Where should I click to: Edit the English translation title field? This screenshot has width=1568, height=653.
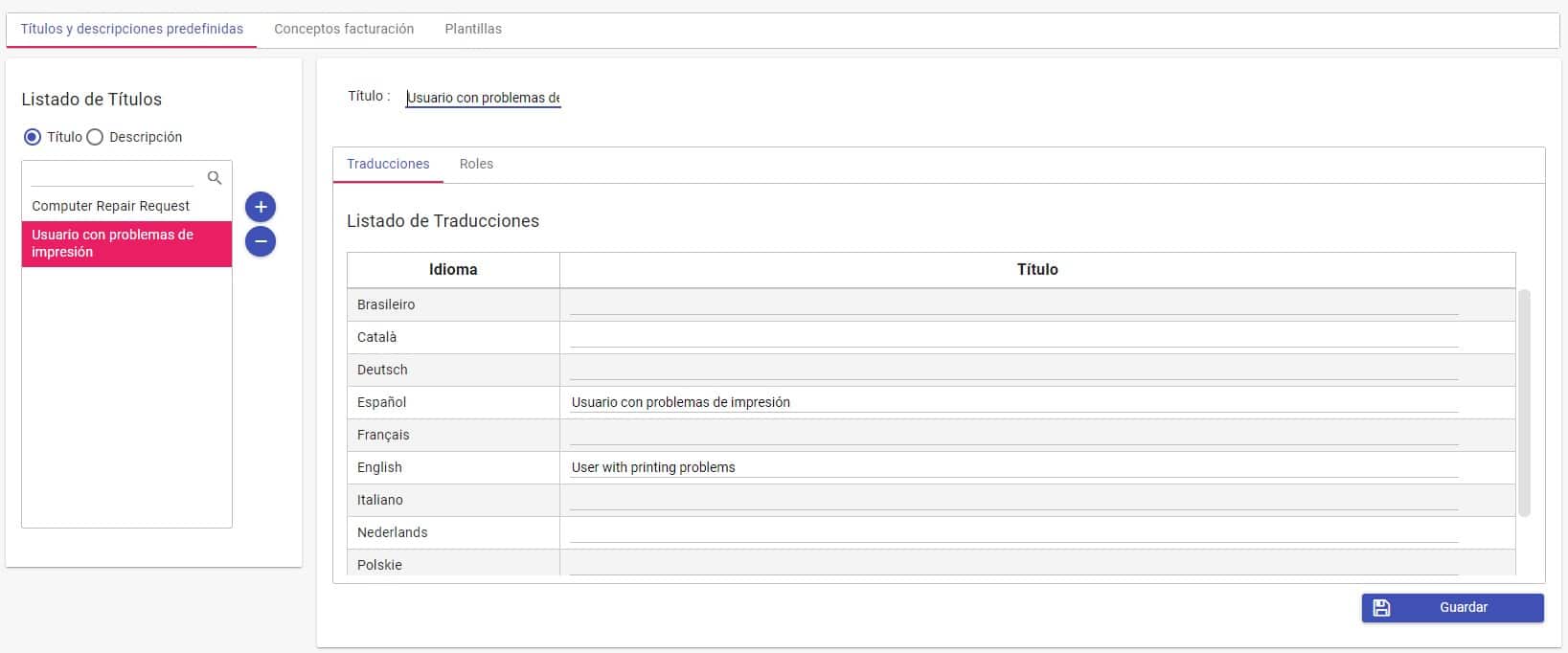click(x=1013, y=467)
